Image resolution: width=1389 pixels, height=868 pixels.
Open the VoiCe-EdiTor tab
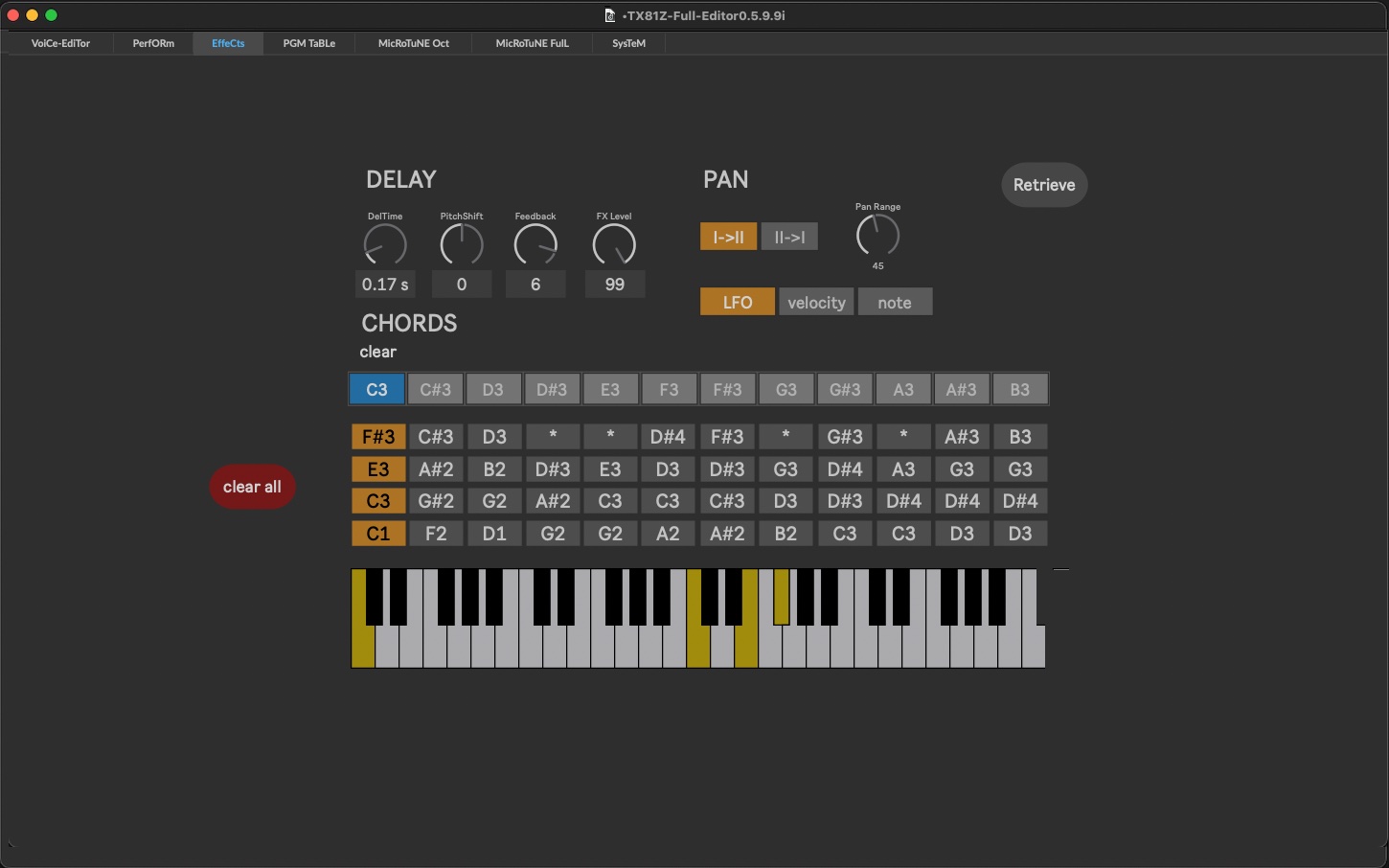[60, 43]
